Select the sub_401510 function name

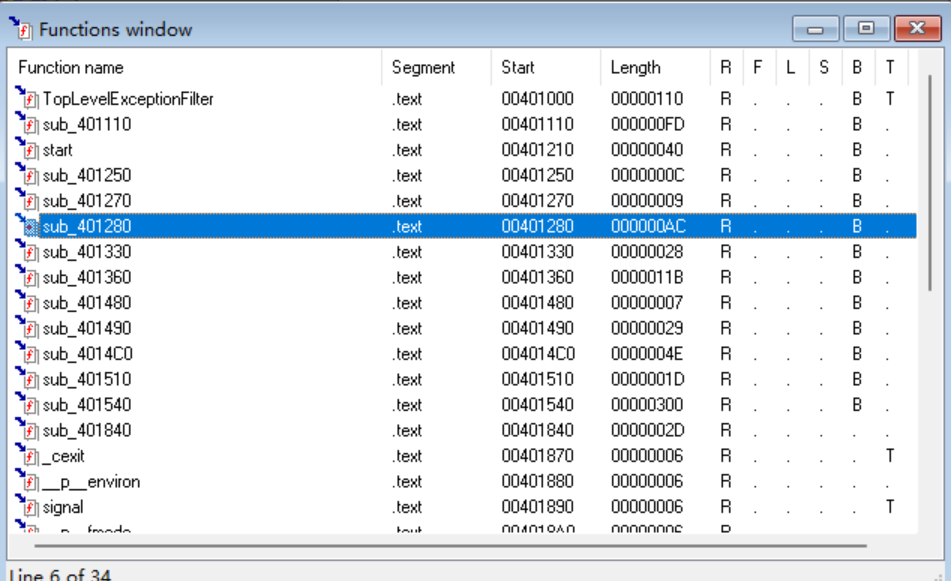pos(87,379)
